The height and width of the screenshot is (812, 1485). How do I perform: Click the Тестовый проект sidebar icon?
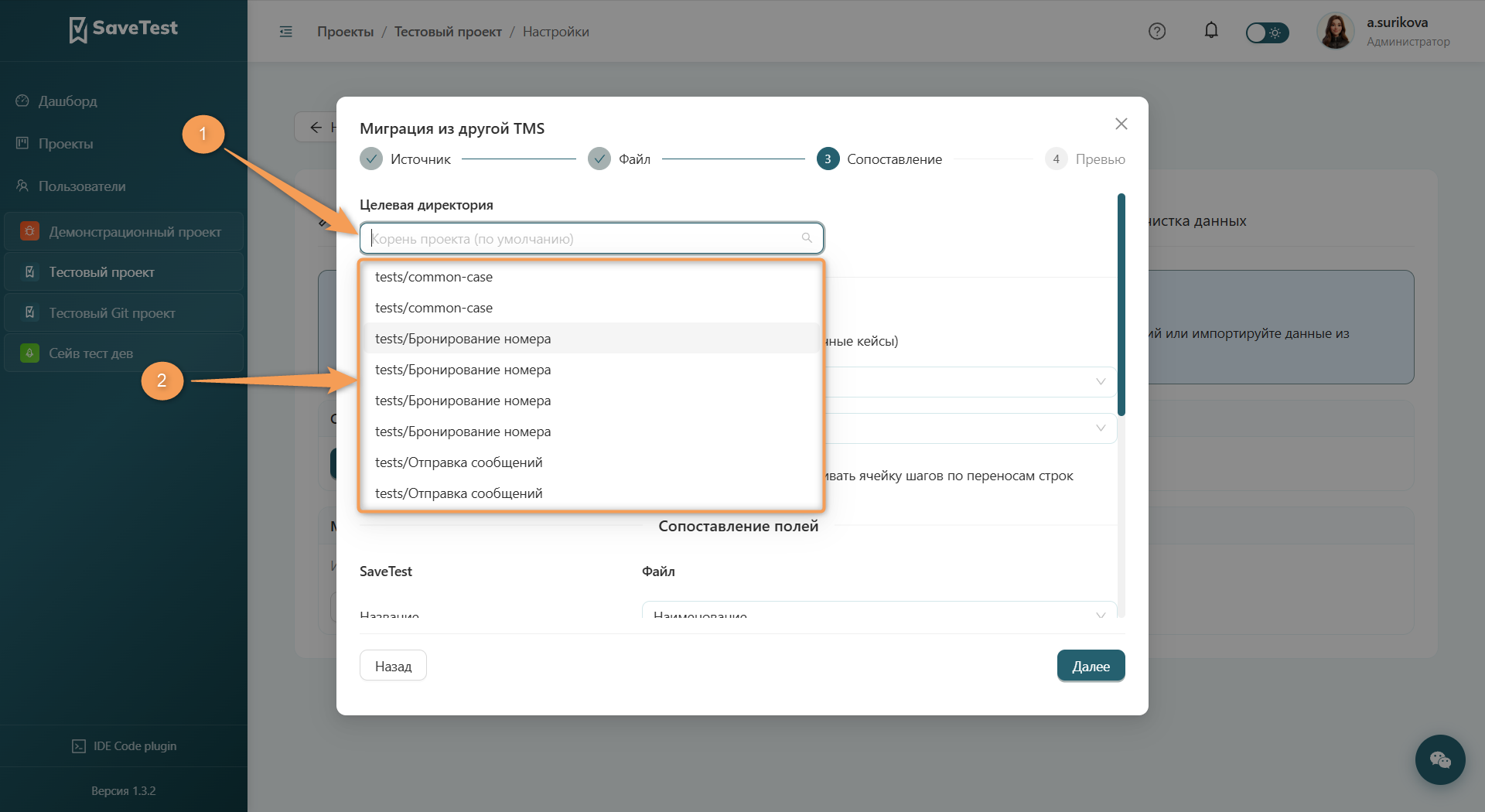click(29, 272)
